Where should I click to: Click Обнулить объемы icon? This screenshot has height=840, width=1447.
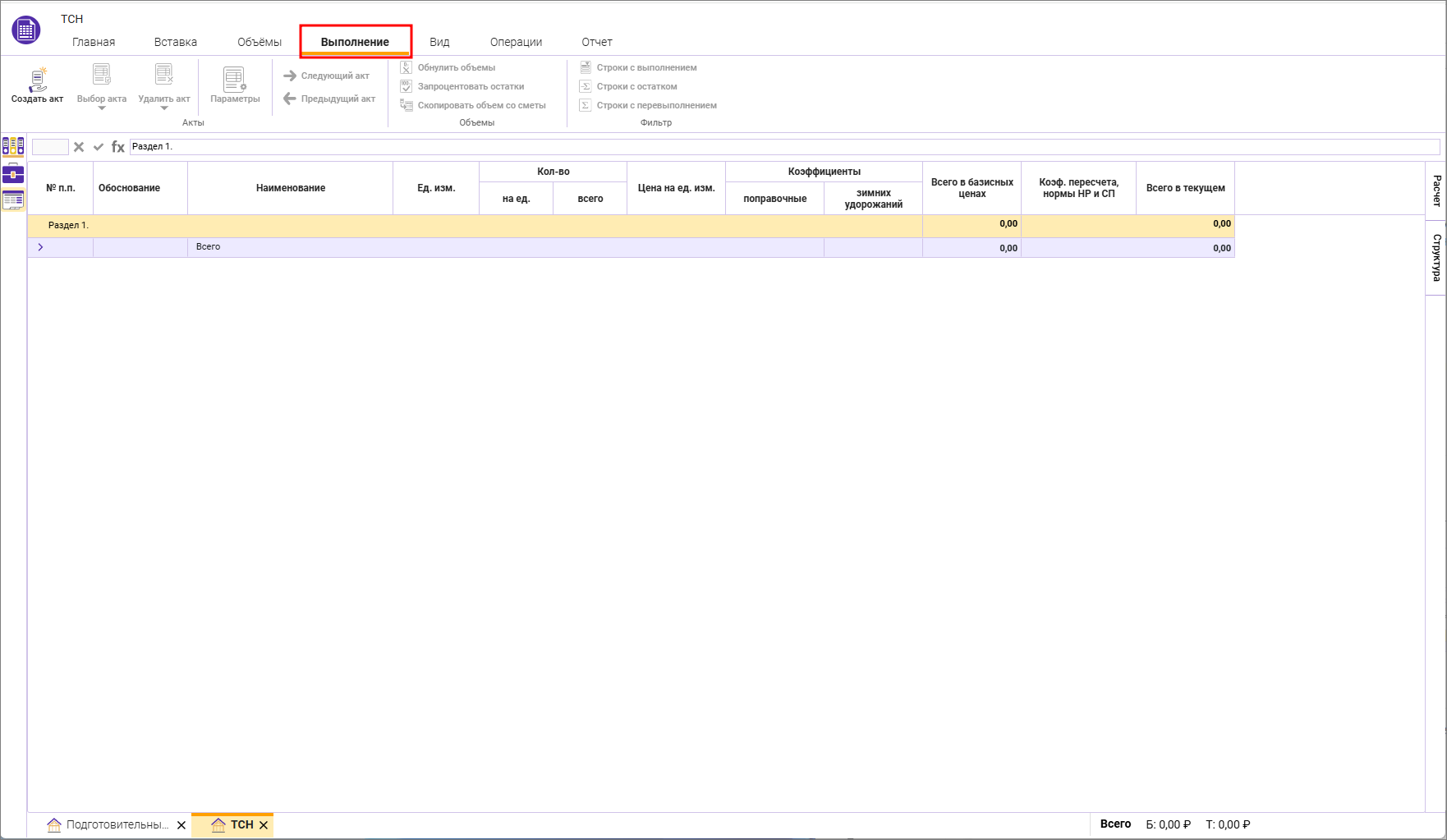pos(407,67)
